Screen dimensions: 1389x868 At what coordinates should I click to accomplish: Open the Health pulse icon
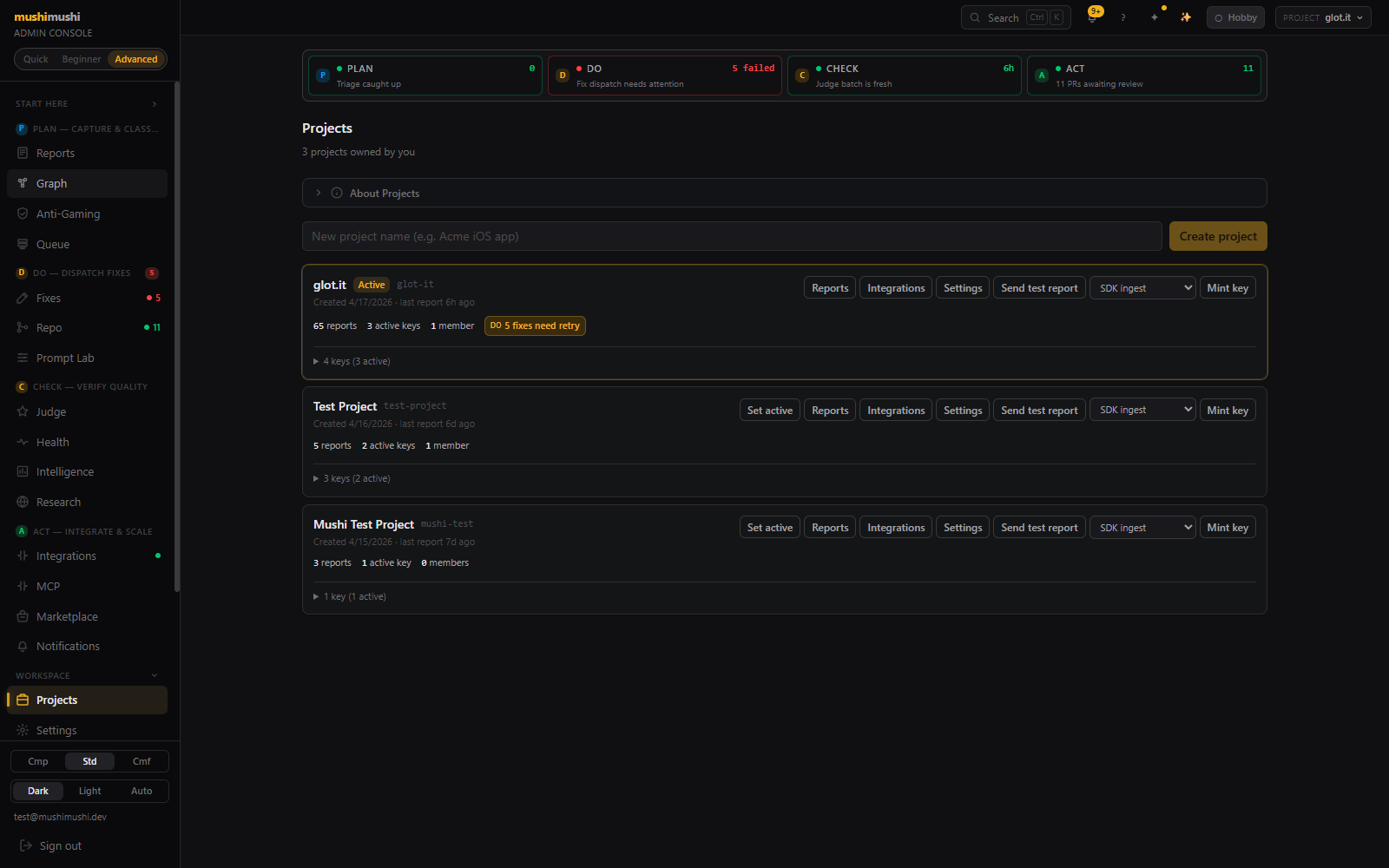coord(23,442)
